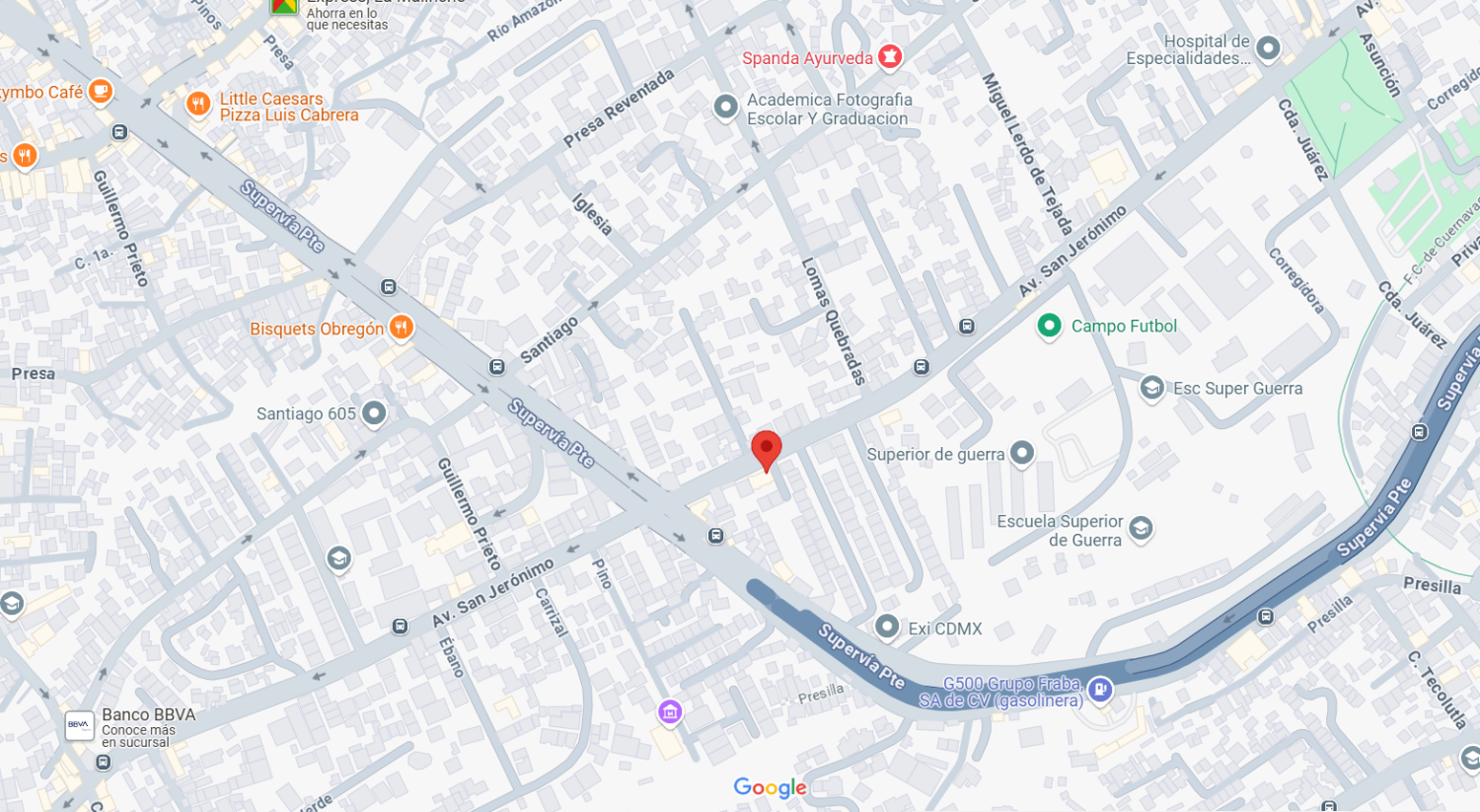
Task: Click the Campo Futbol text label
Action: pyautogui.click(x=1124, y=327)
